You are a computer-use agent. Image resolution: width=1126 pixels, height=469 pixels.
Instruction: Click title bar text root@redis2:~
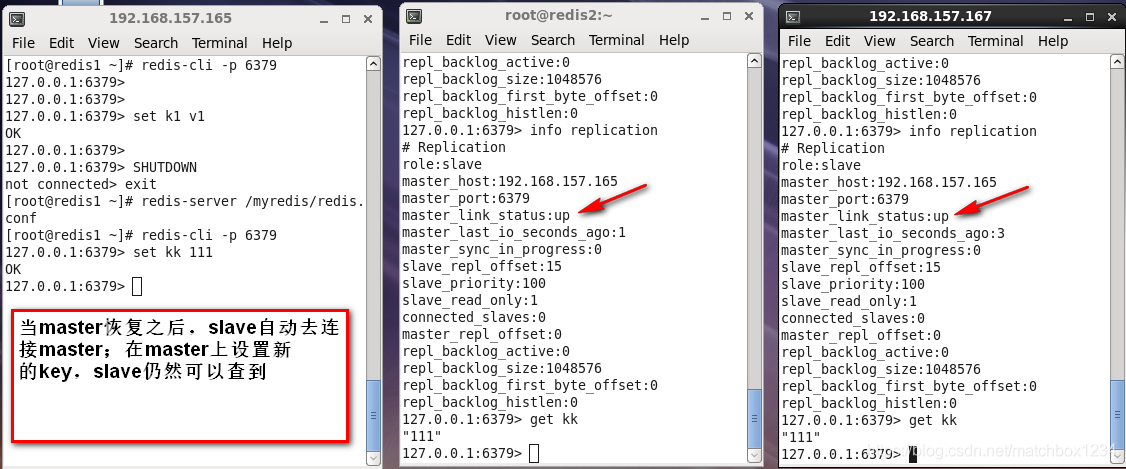[x=559, y=16]
